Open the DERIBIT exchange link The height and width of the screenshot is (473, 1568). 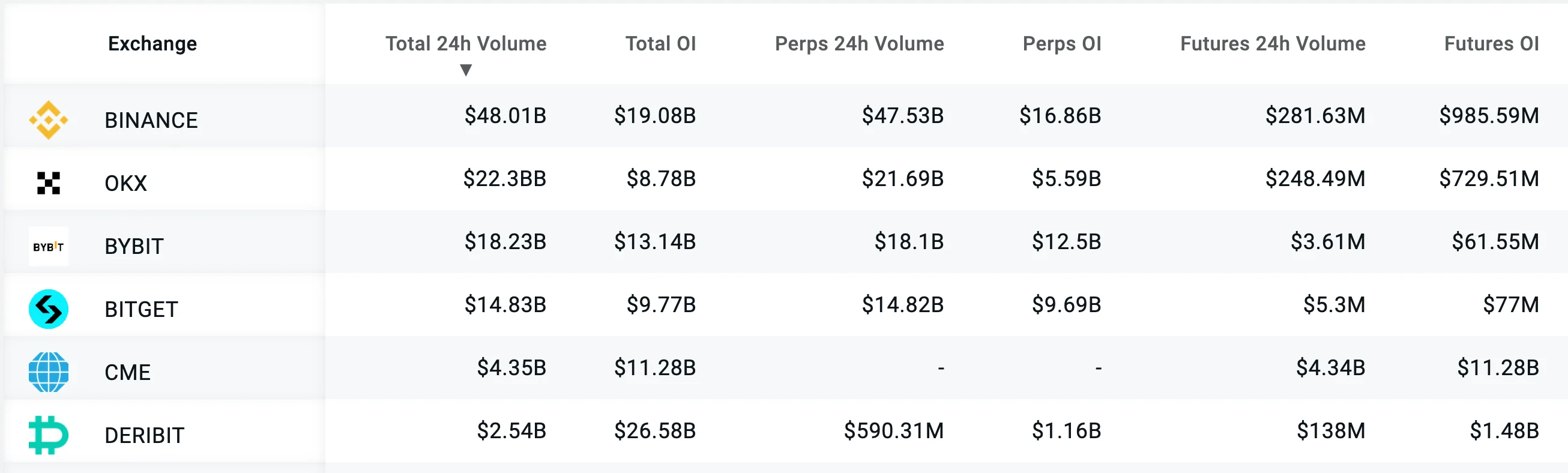click(144, 436)
